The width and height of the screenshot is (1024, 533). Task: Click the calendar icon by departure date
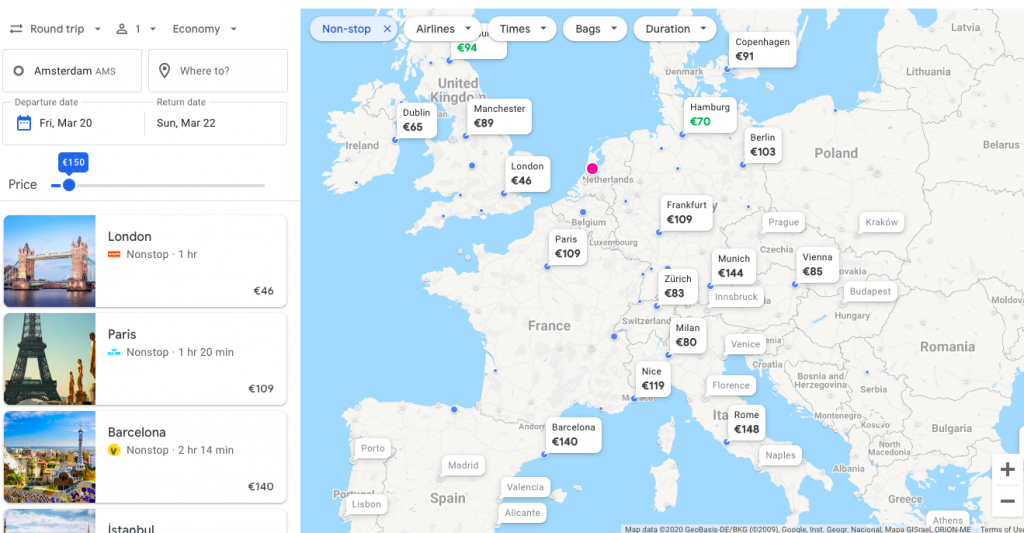[x=24, y=123]
